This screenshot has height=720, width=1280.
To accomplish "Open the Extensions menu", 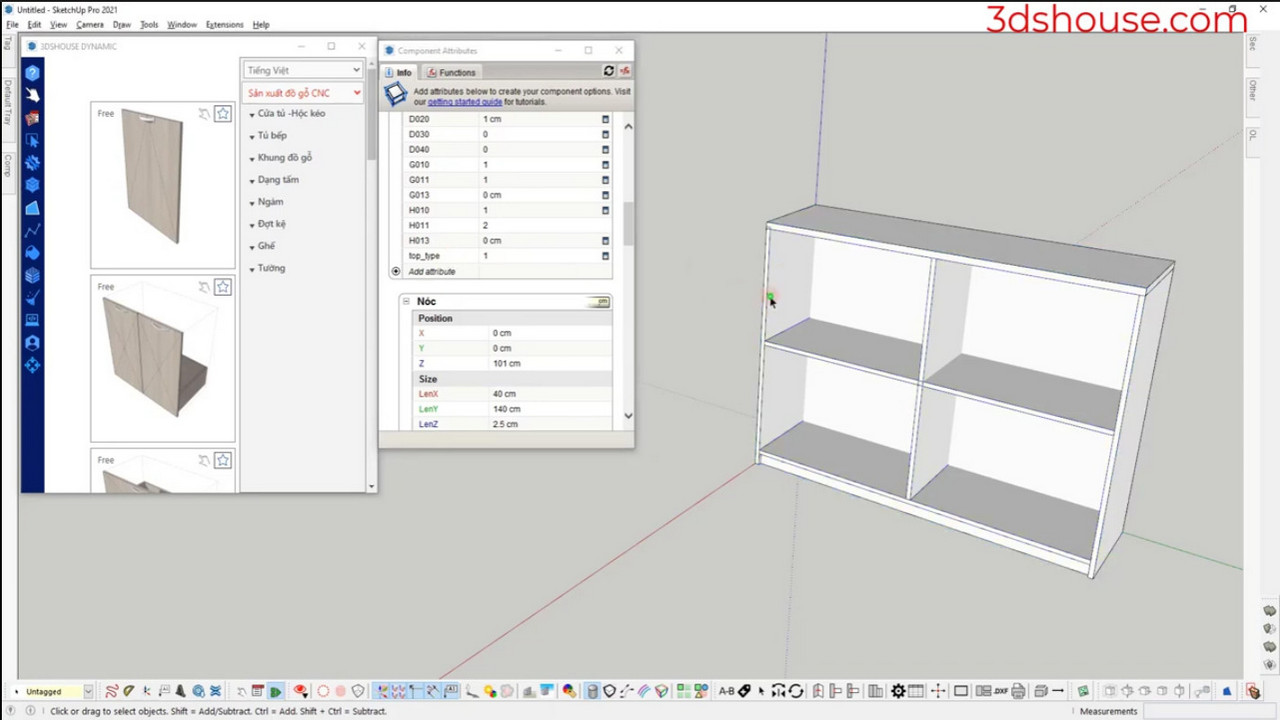I will click(224, 24).
